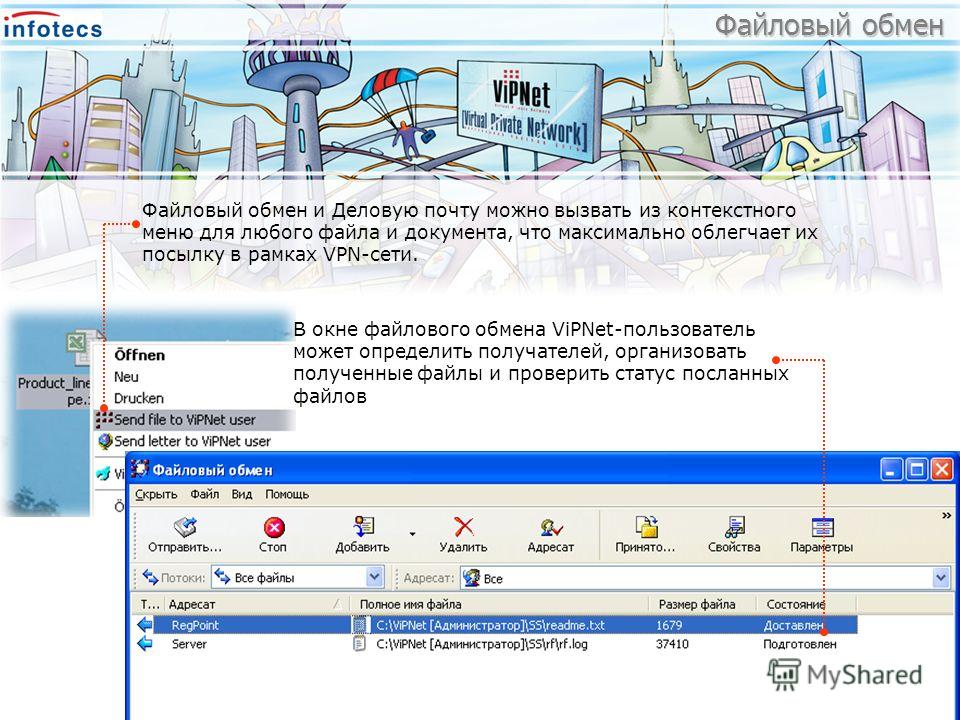The image size is (960, 720).
Task: Maximize the Файловый обмен window
Action: coord(917,470)
